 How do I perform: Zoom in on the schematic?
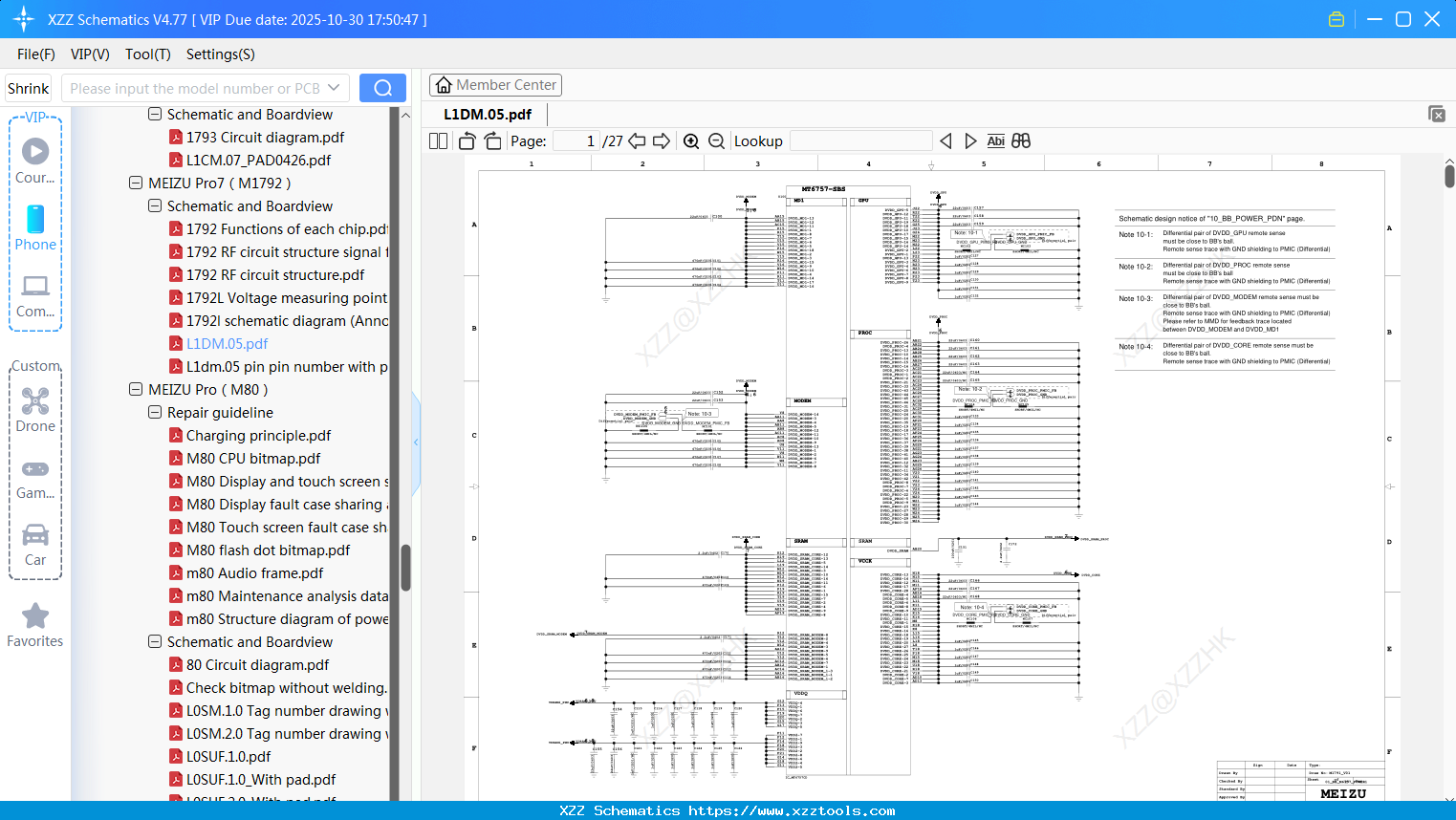[x=691, y=140]
